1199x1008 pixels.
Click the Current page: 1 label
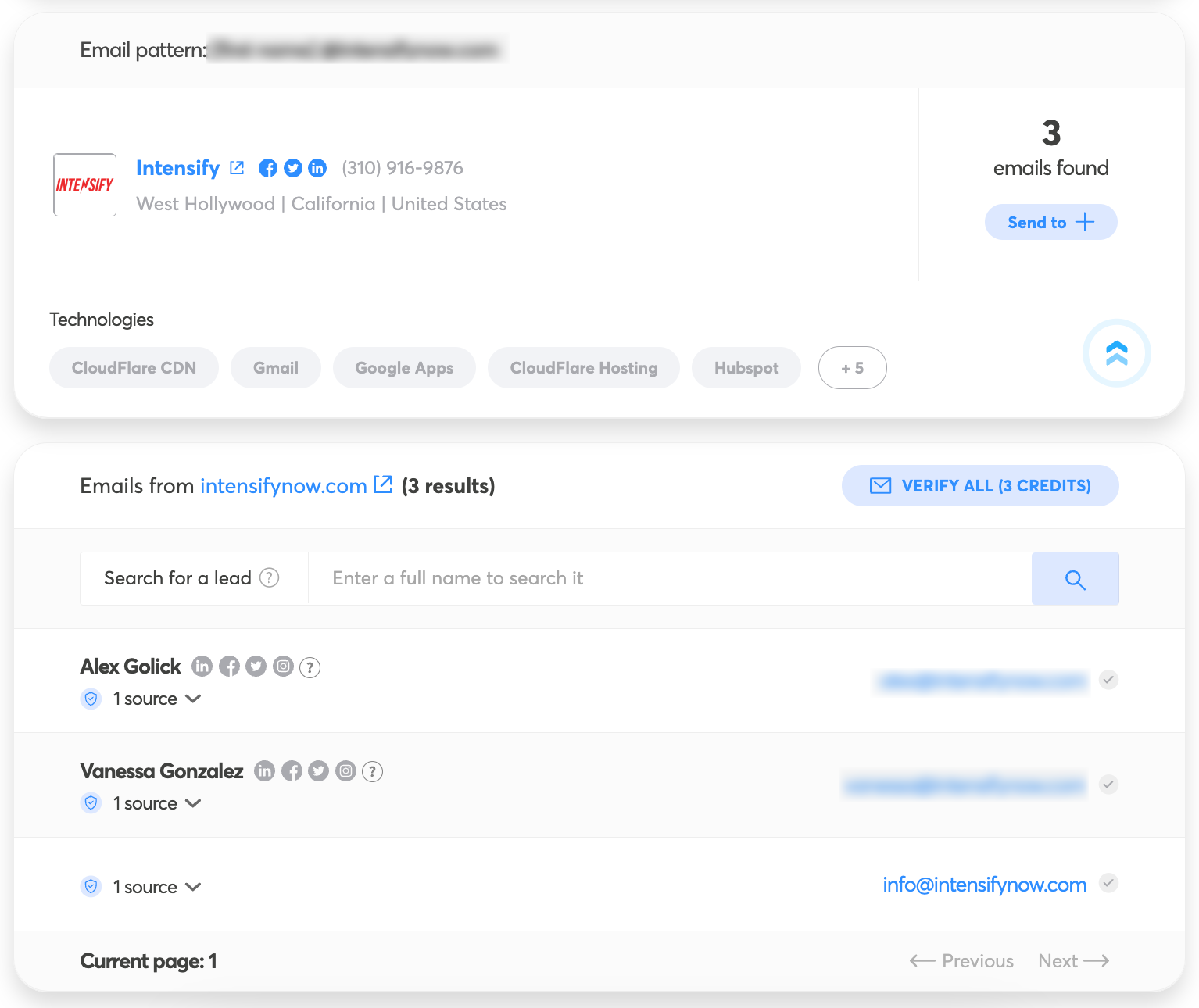(149, 961)
